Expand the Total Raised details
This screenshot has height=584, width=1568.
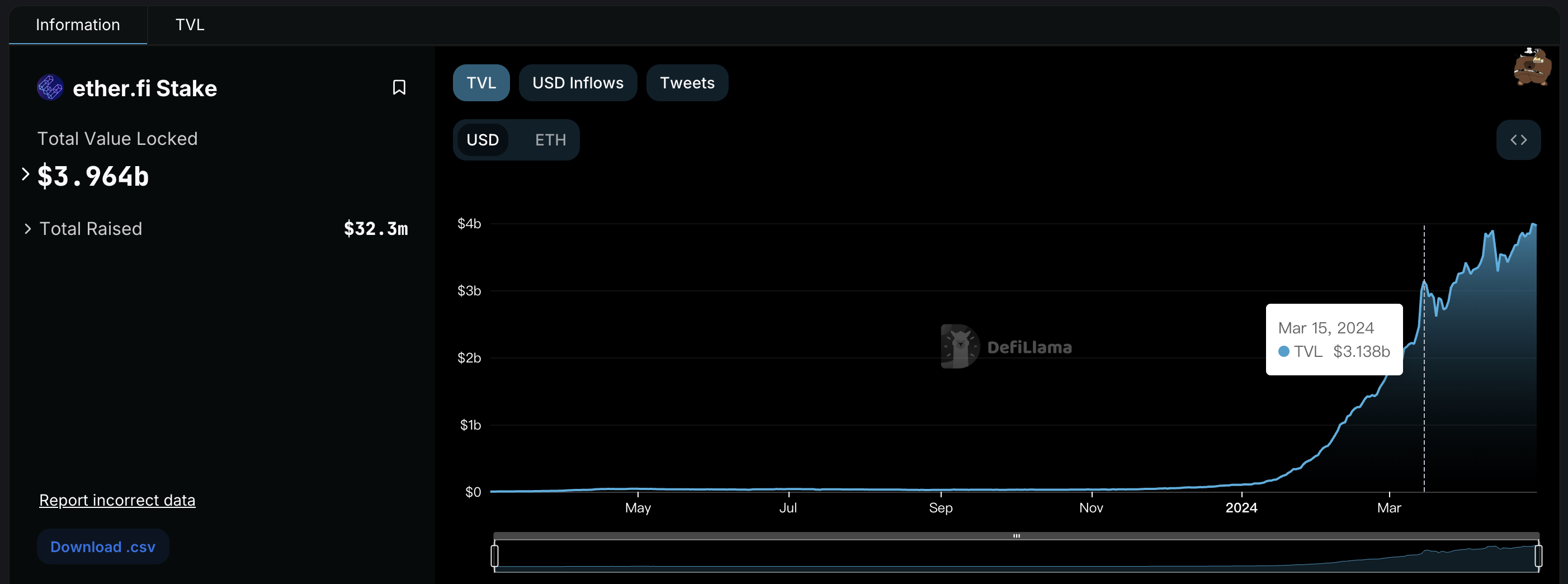pyautogui.click(x=27, y=229)
